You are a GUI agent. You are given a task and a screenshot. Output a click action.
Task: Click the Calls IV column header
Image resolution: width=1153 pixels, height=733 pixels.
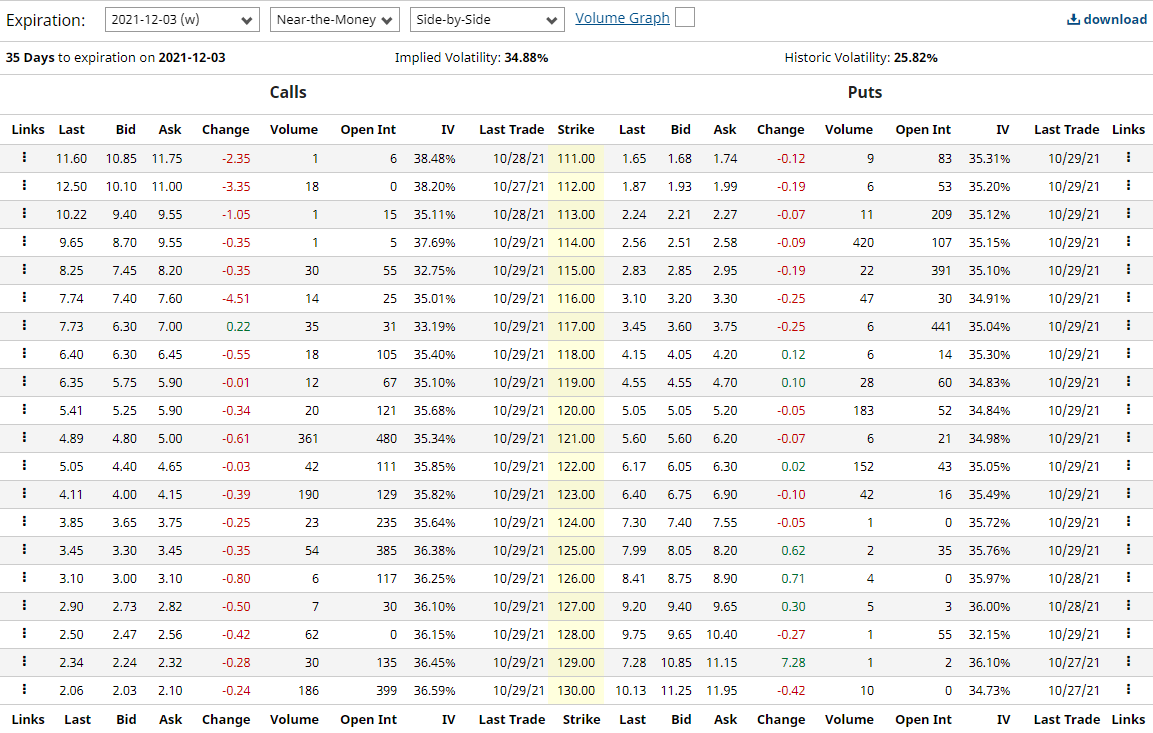click(448, 129)
